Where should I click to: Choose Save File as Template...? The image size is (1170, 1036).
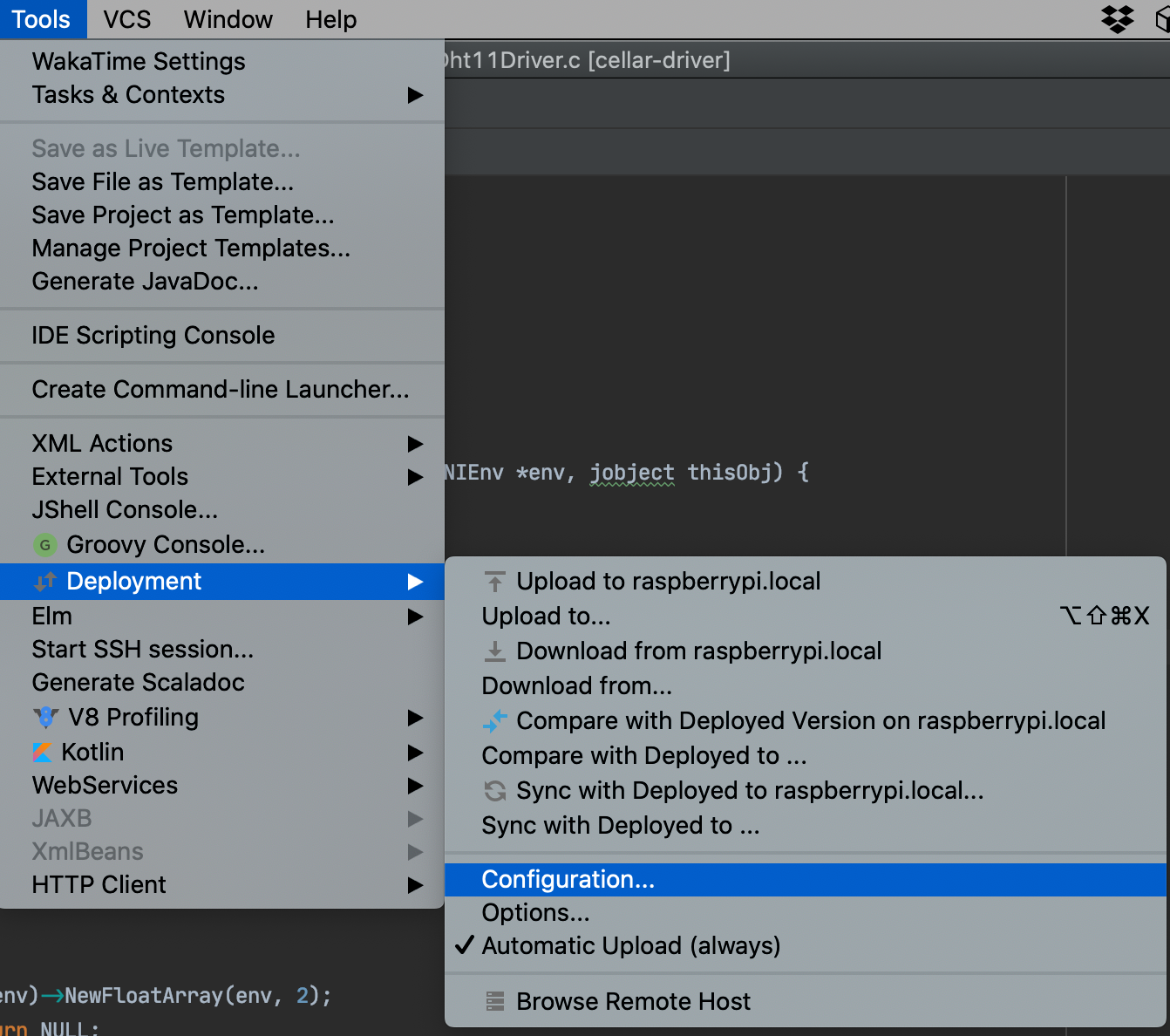222,182
